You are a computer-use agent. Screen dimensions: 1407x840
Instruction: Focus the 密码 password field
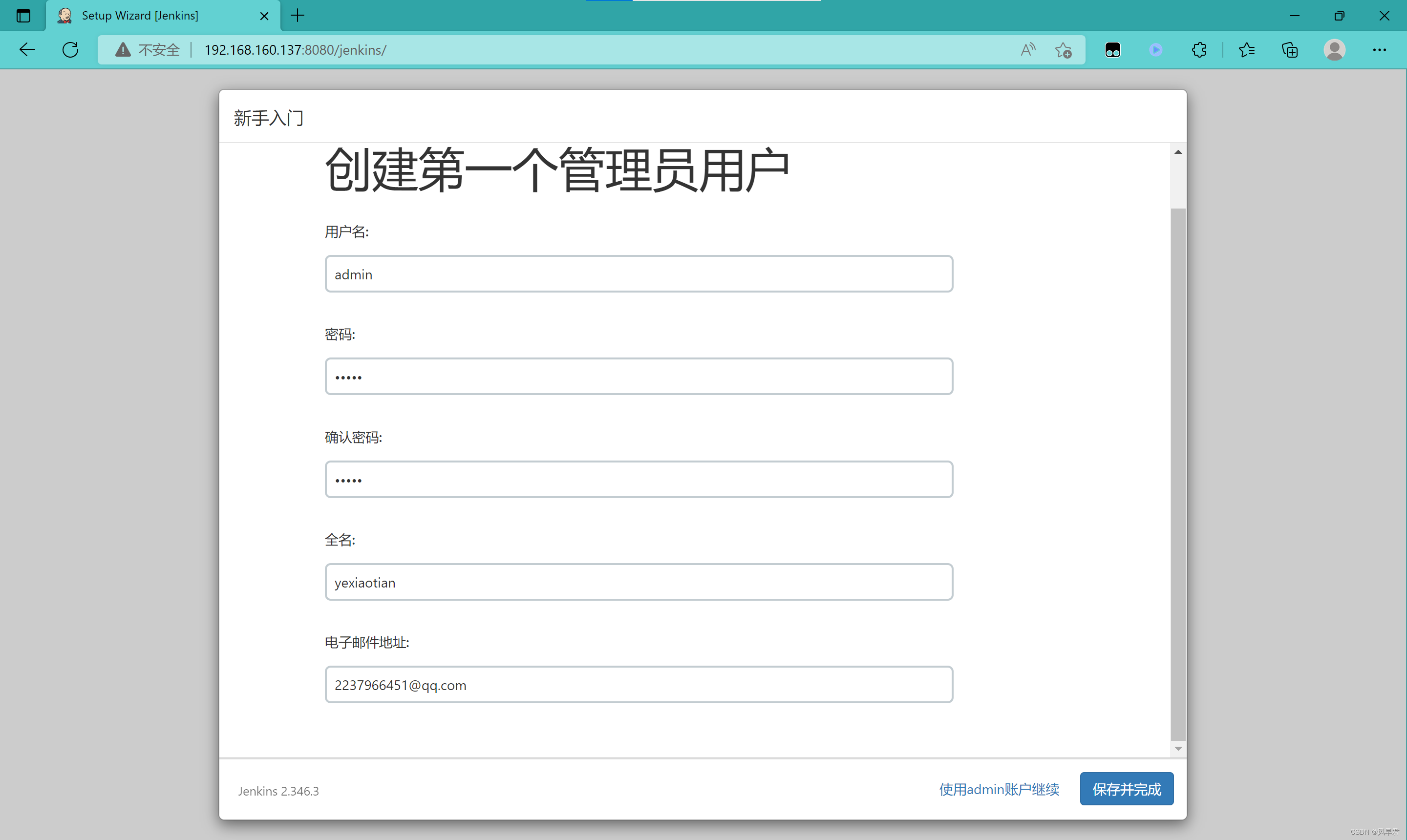[x=639, y=377]
